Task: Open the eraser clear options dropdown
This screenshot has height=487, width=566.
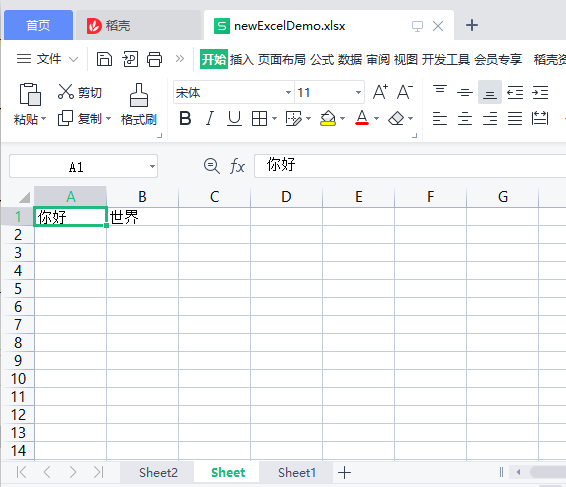Action: click(410, 118)
